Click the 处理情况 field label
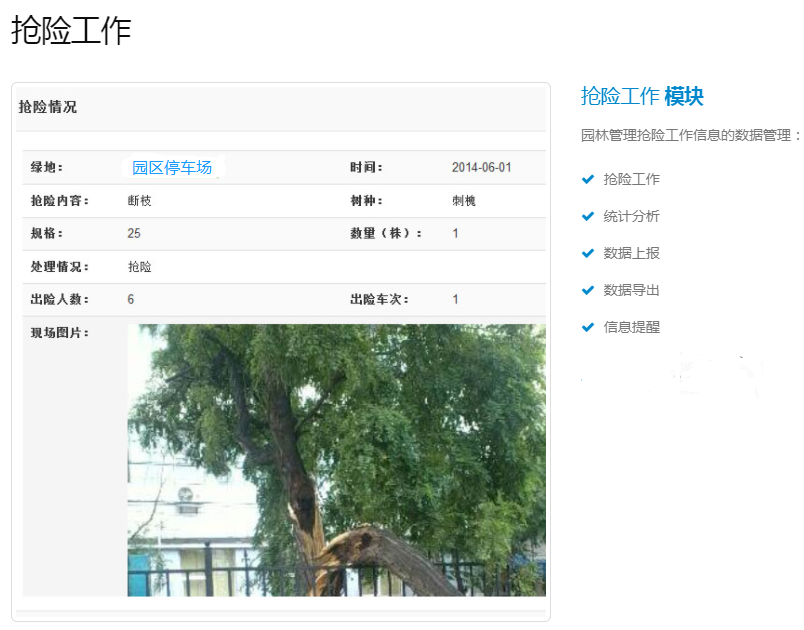804x630 pixels. (59, 267)
